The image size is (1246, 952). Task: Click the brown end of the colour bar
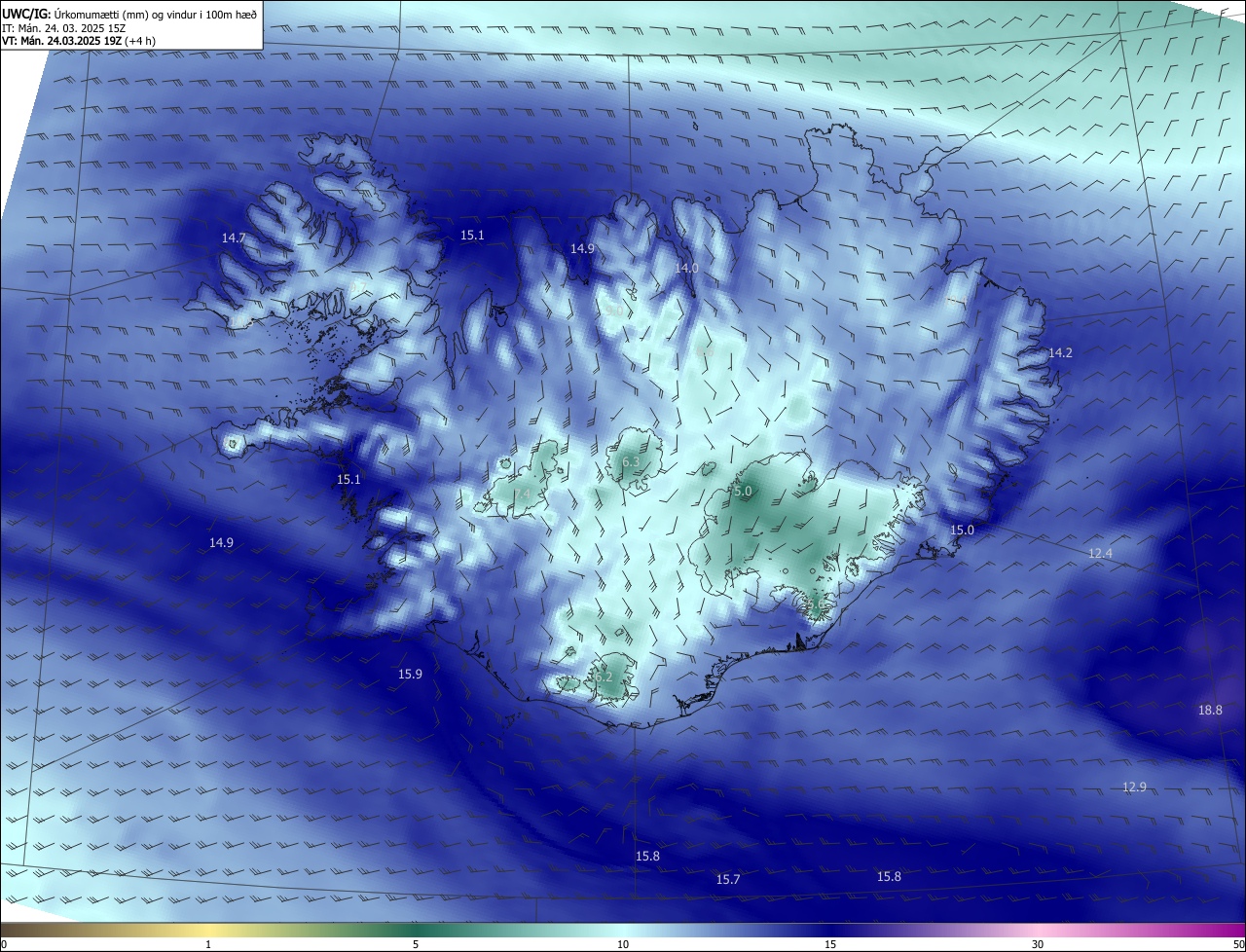pos(10,931)
